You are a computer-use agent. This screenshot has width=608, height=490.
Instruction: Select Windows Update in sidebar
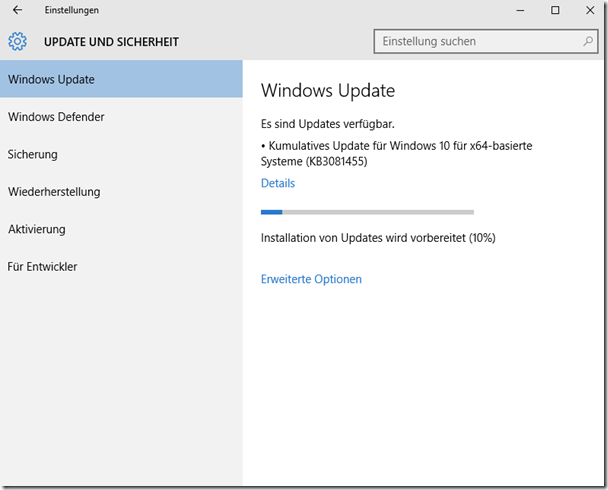(121, 79)
